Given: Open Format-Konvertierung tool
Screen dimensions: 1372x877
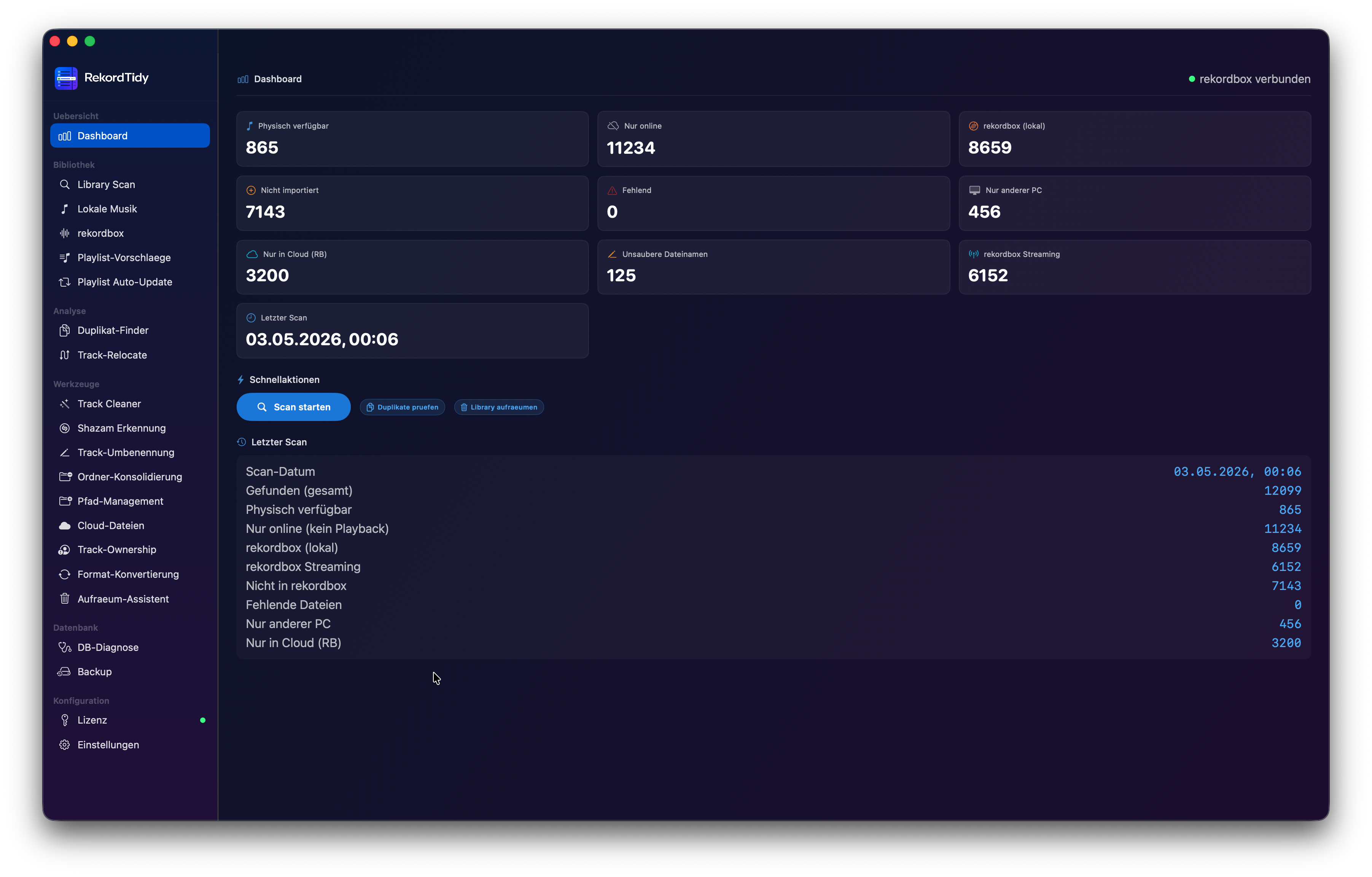Looking at the screenshot, I should click(x=130, y=574).
